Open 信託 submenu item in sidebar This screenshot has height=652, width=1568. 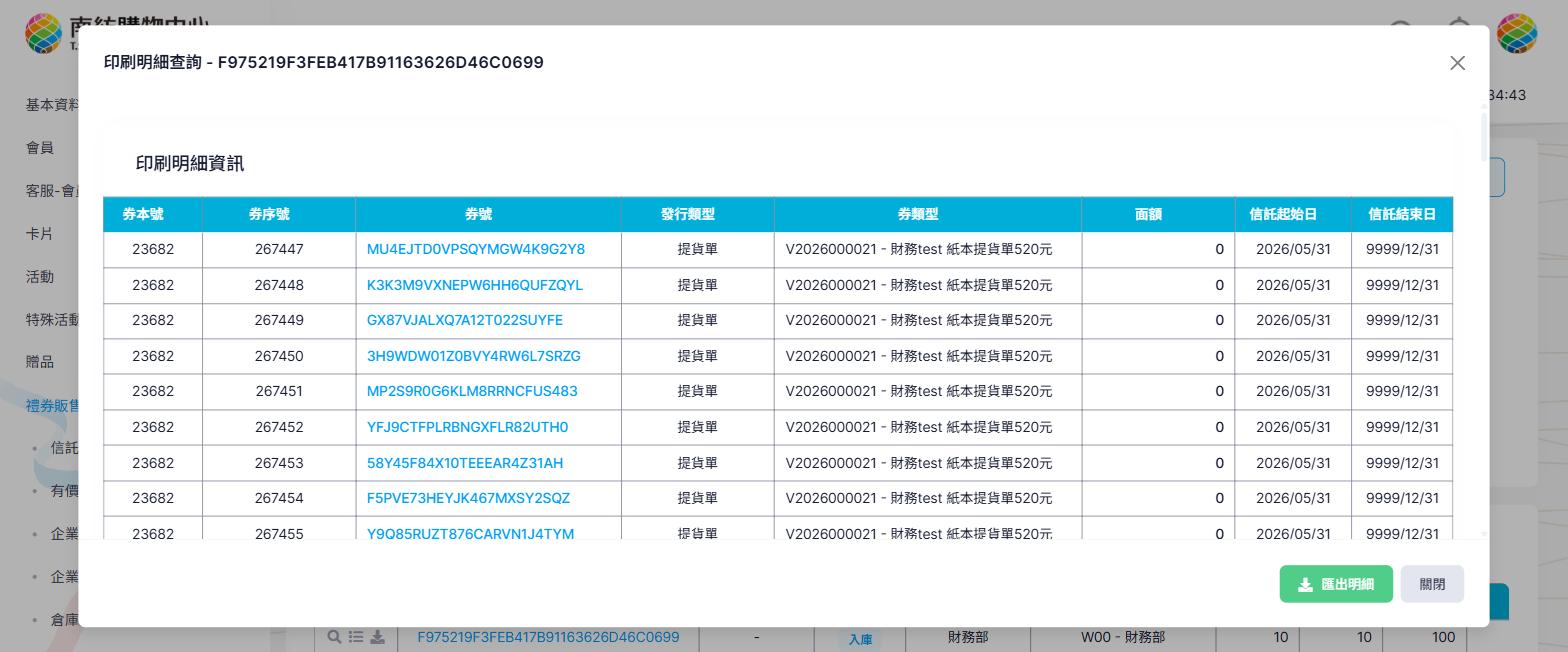pyautogui.click(x=64, y=448)
